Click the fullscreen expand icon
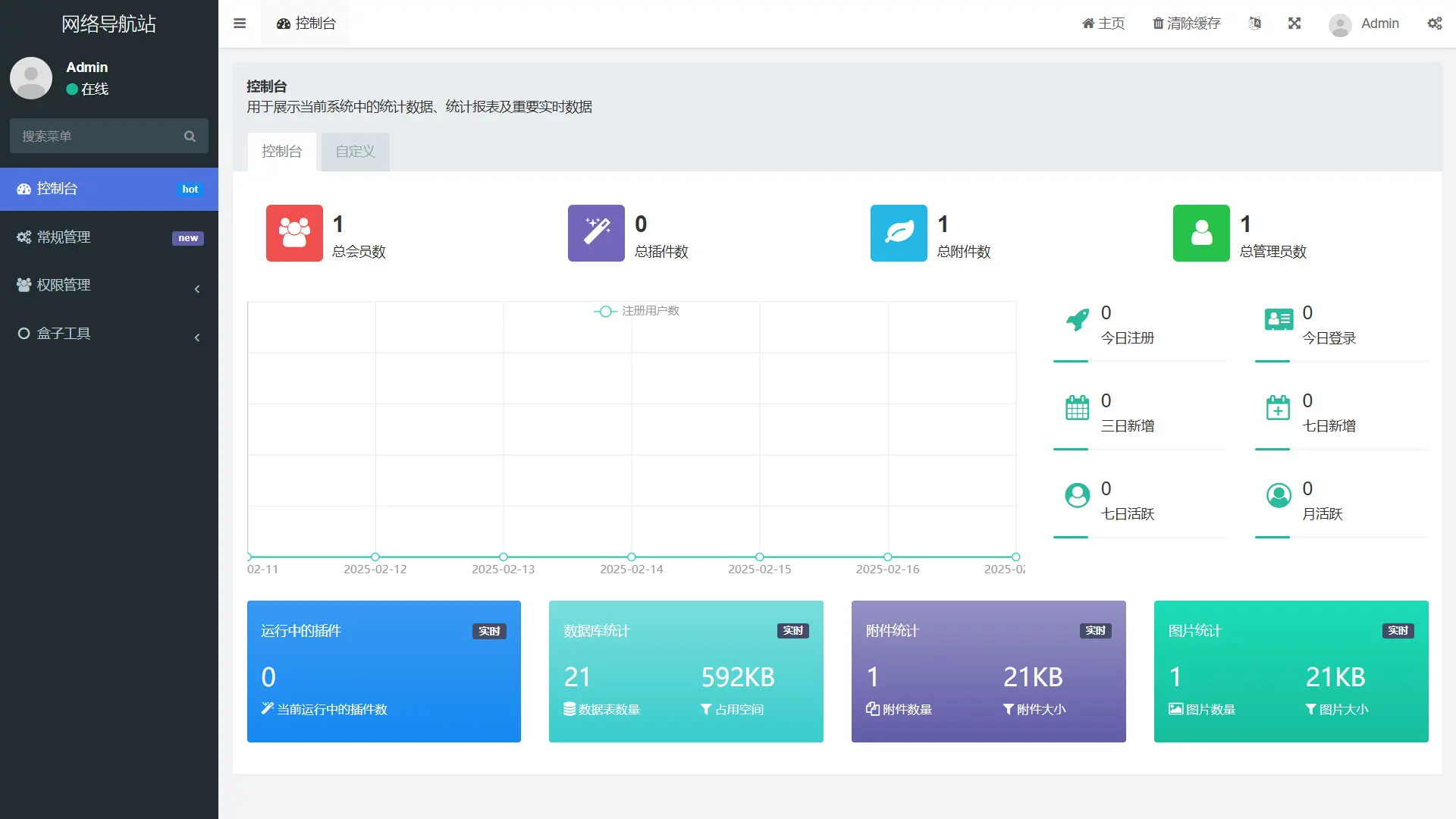 pos(1294,24)
